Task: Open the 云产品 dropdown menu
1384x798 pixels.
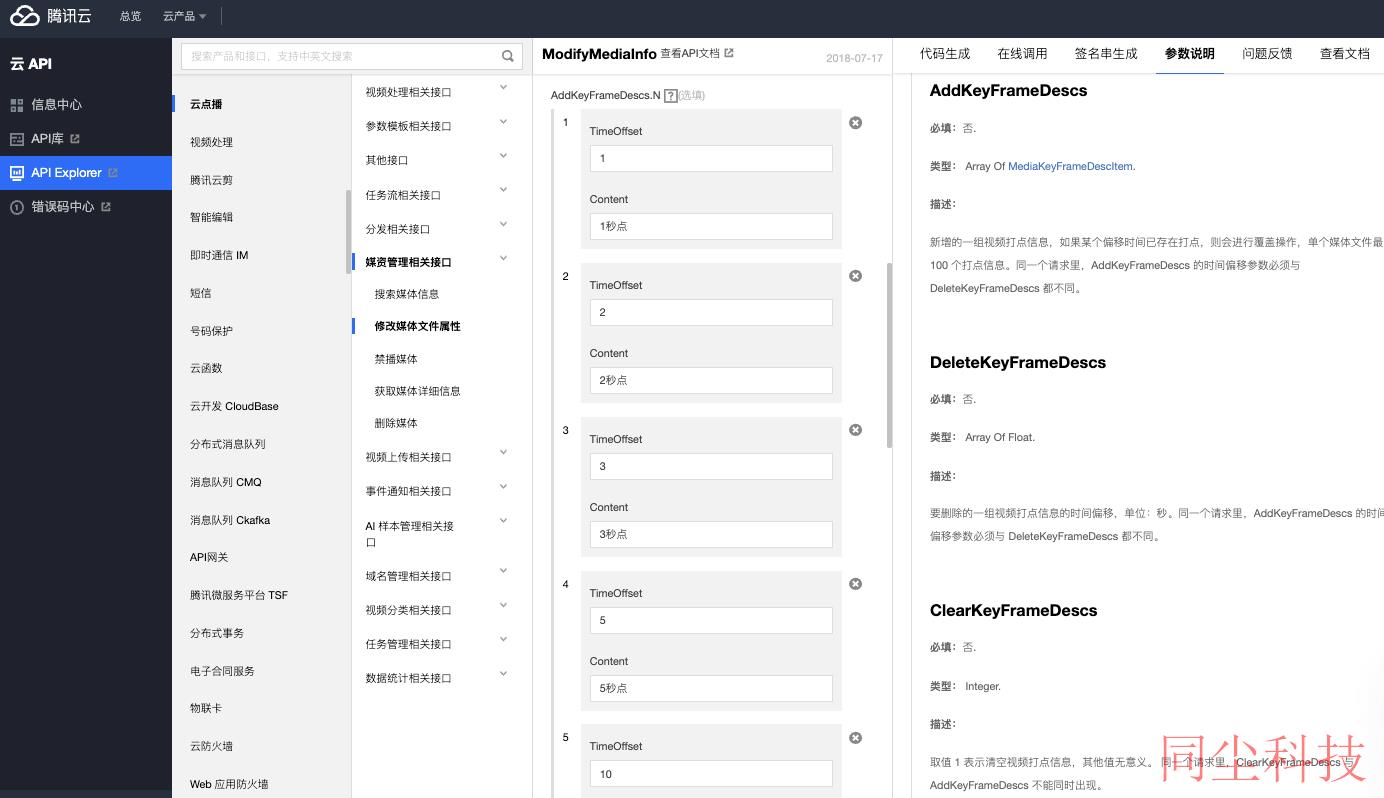Action: pos(185,16)
